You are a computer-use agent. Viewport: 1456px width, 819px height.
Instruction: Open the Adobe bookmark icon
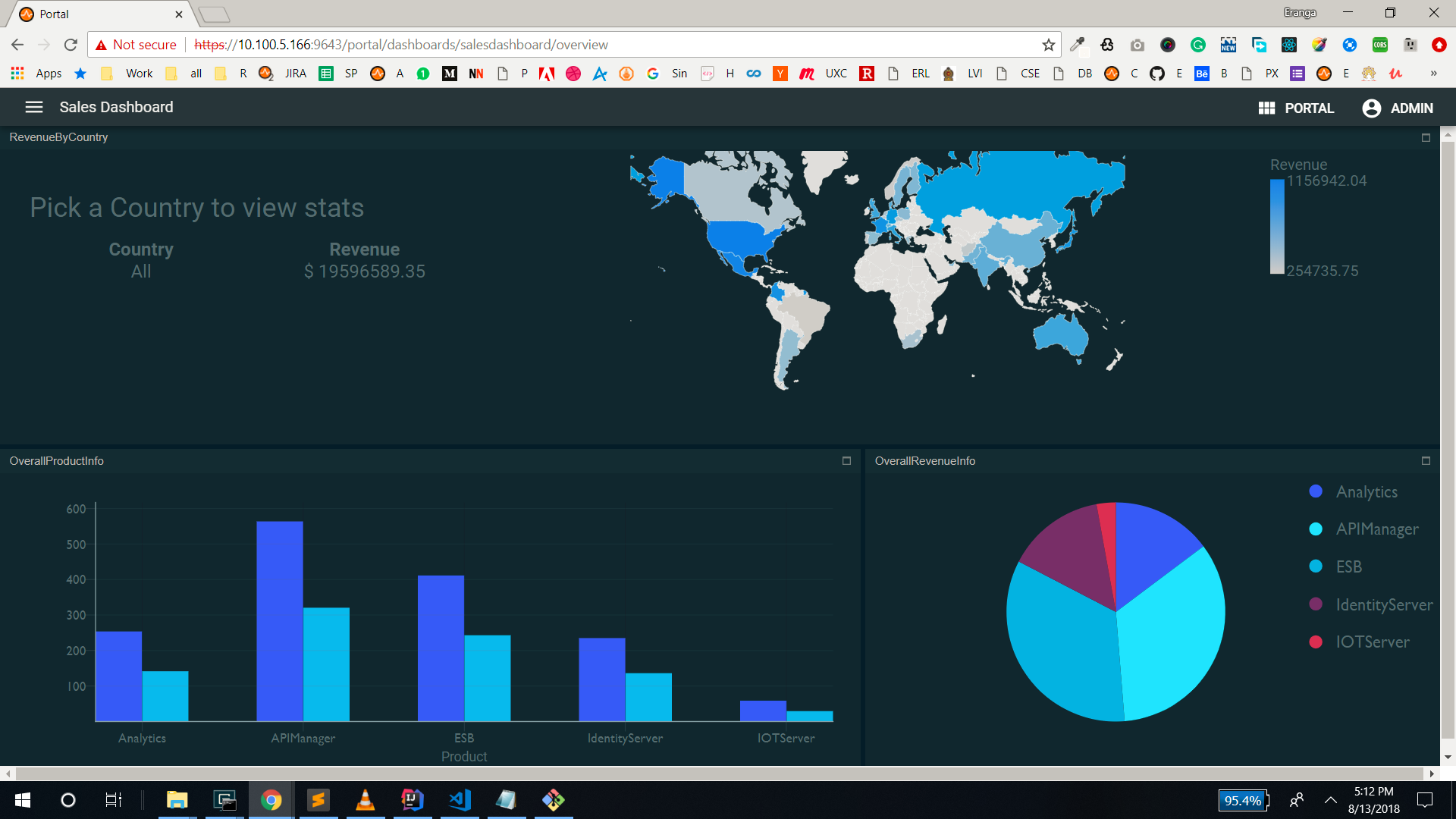point(547,74)
